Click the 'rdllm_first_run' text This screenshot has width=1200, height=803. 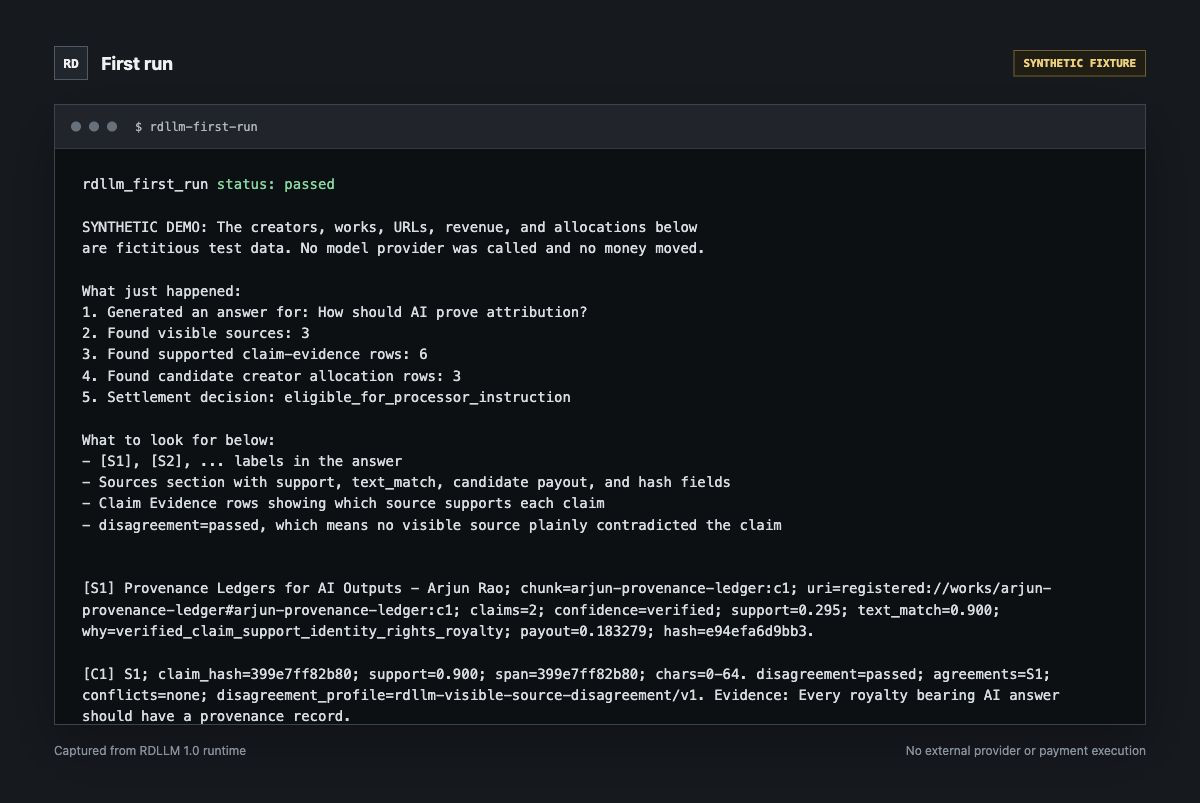146,184
